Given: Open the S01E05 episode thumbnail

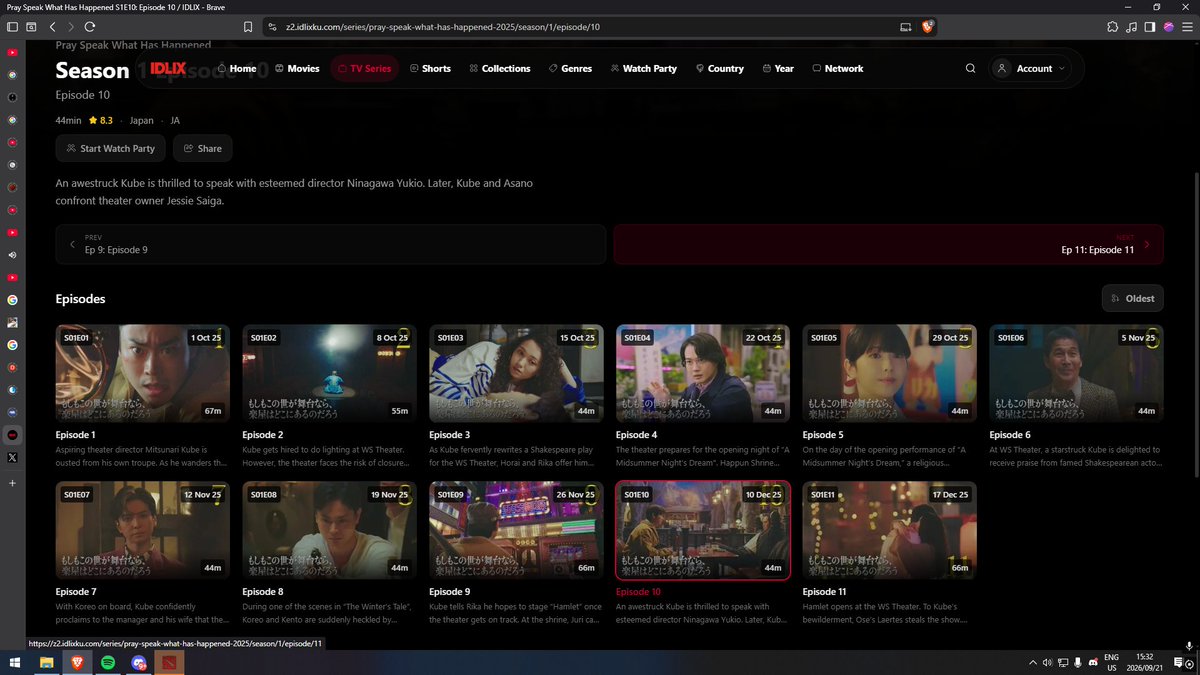Looking at the screenshot, I should pyautogui.click(x=890, y=373).
